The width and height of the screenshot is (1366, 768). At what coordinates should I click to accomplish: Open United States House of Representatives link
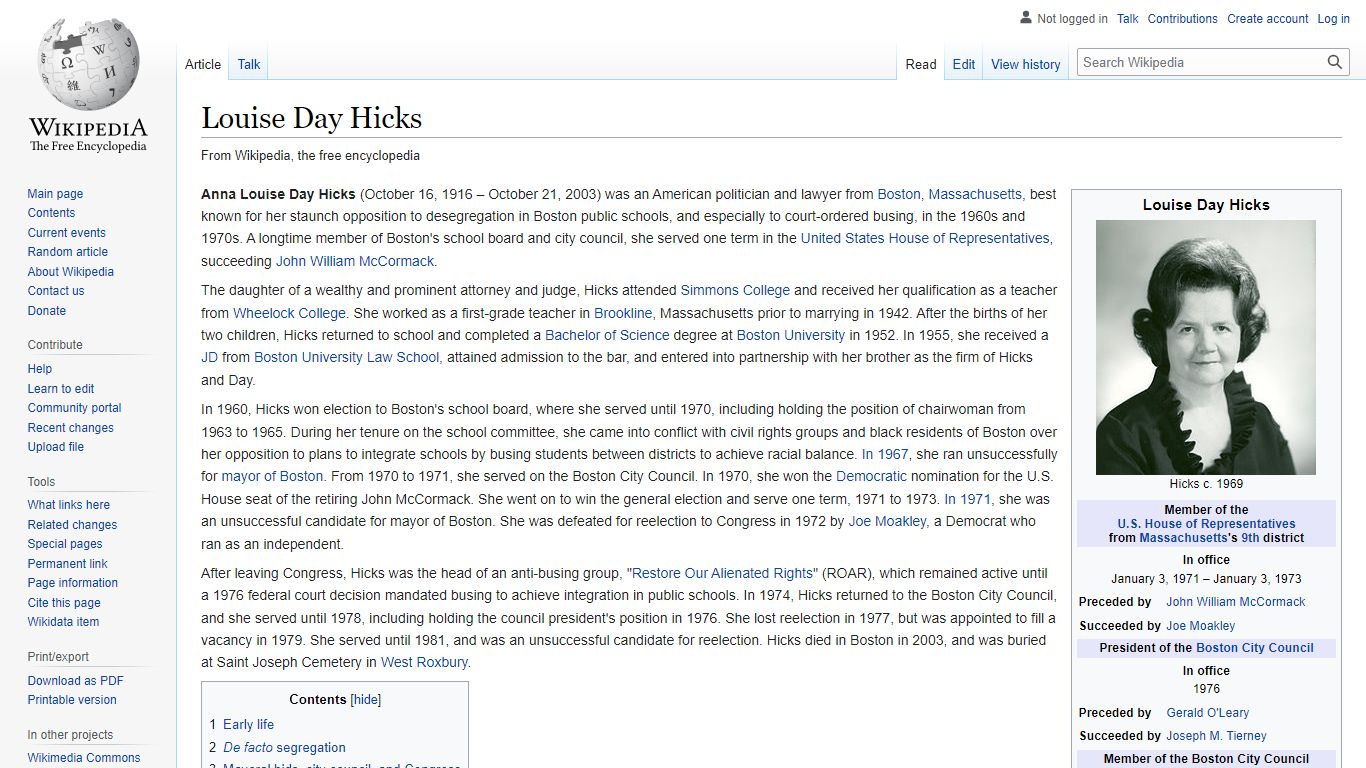[925, 238]
